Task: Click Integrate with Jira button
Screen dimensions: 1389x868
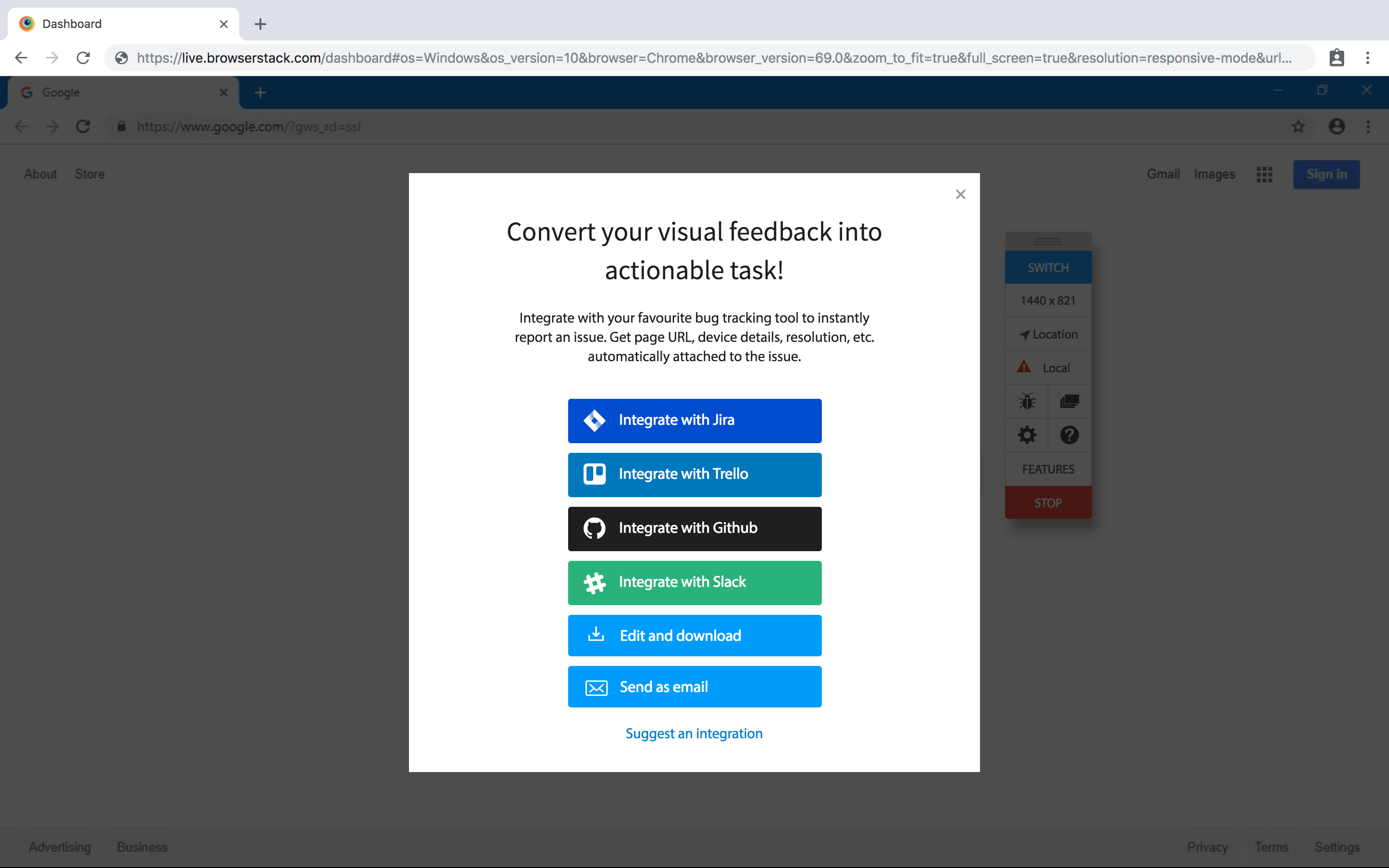Action: click(x=694, y=420)
